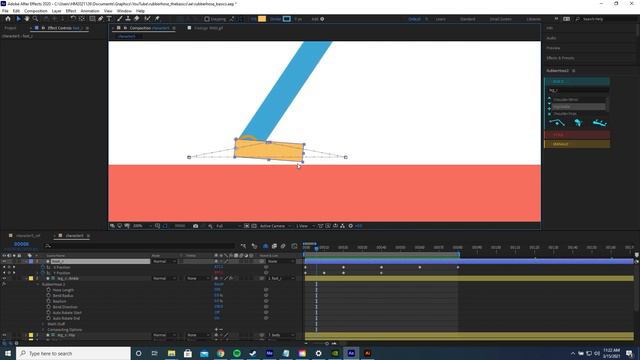Click Draft 3D icon in timeline
This screenshot has width=640, height=360.
click(x=254, y=246)
